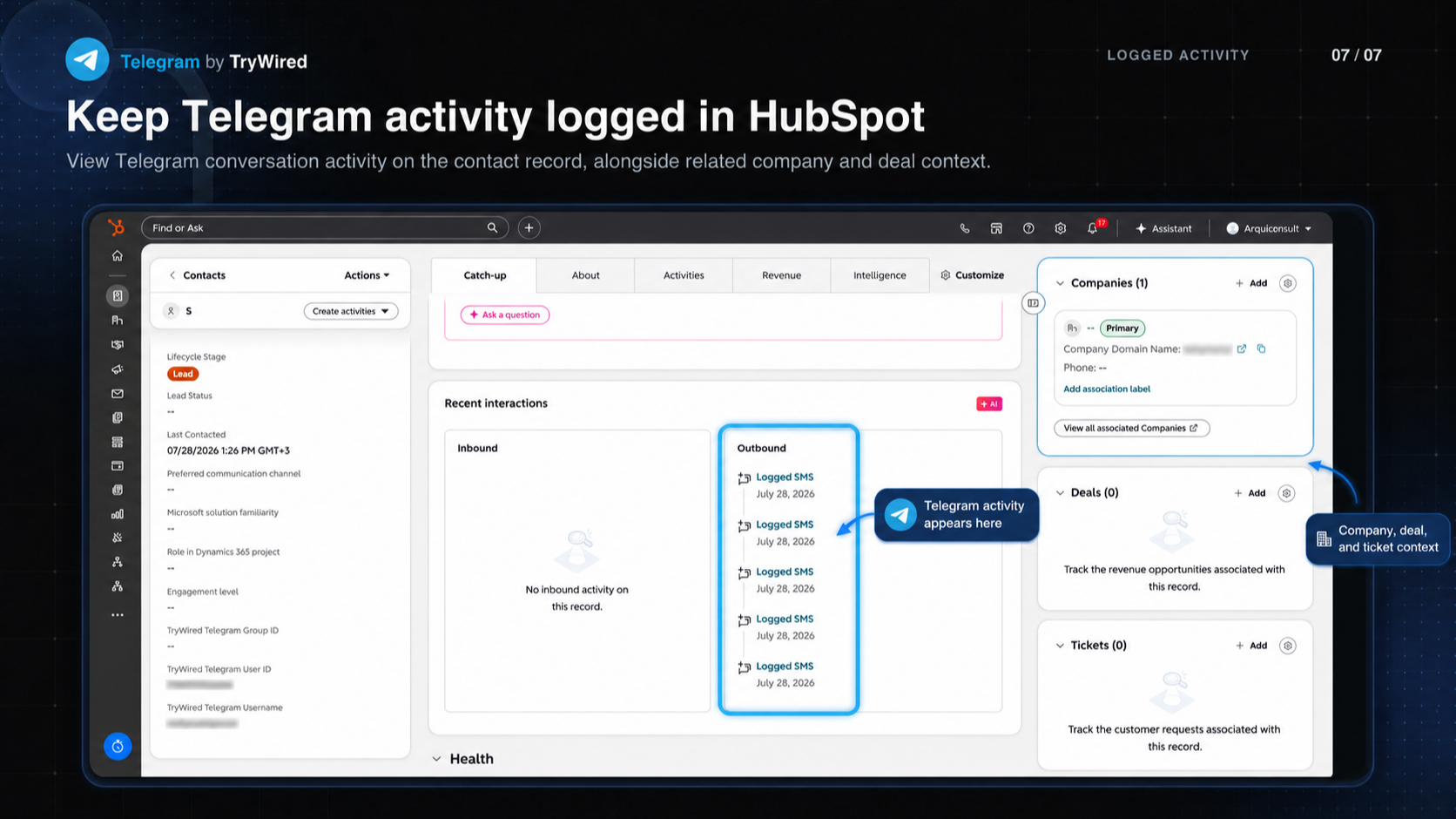Image resolution: width=1456 pixels, height=819 pixels.
Task: Click the HubSpot sprocket logo
Action: [x=116, y=227]
